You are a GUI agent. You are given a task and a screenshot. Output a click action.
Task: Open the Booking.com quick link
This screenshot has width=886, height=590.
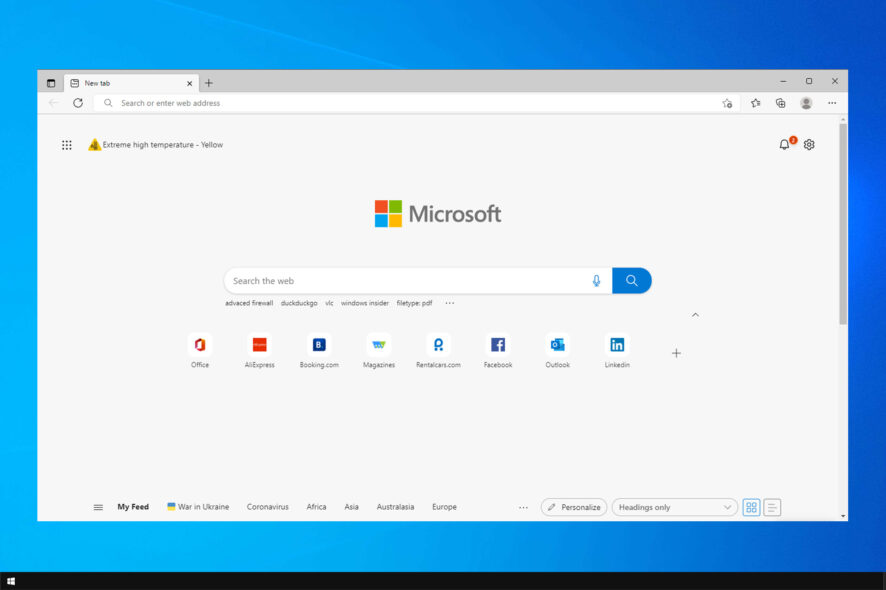click(319, 350)
